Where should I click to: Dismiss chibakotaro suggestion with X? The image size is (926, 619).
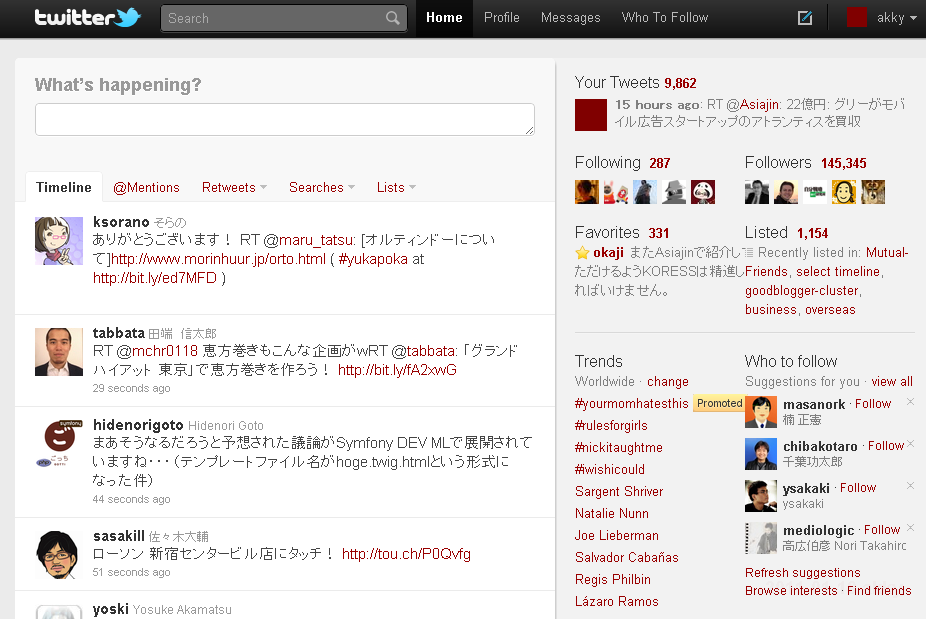pyautogui.click(x=910, y=444)
